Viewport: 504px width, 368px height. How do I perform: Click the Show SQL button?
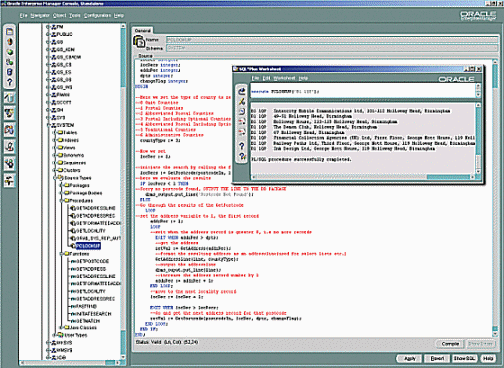pyautogui.click(x=464, y=358)
